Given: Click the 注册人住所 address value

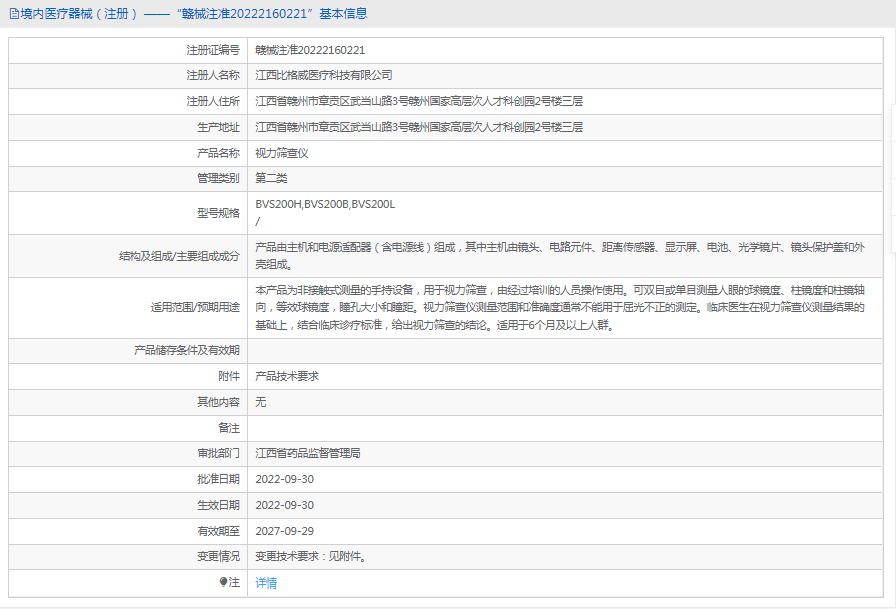Looking at the screenshot, I should click(x=419, y=101).
